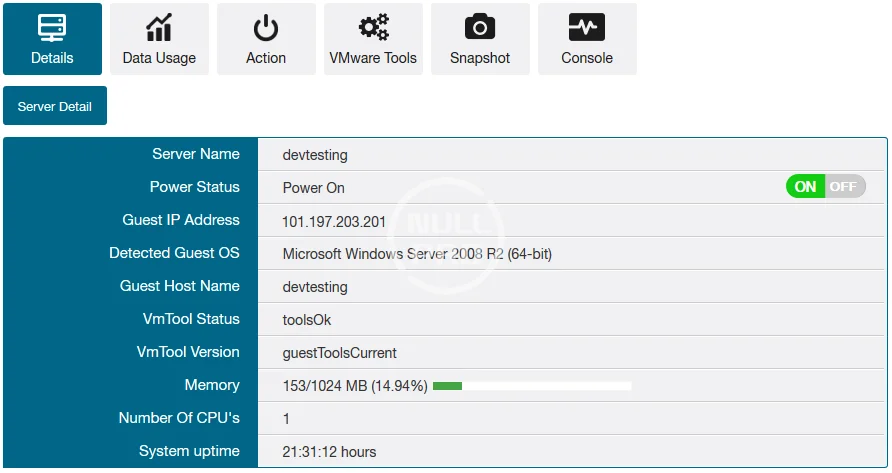The height and width of the screenshot is (473, 892).
Task: Click the camera icon for Snapshot
Action: pos(480,27)
